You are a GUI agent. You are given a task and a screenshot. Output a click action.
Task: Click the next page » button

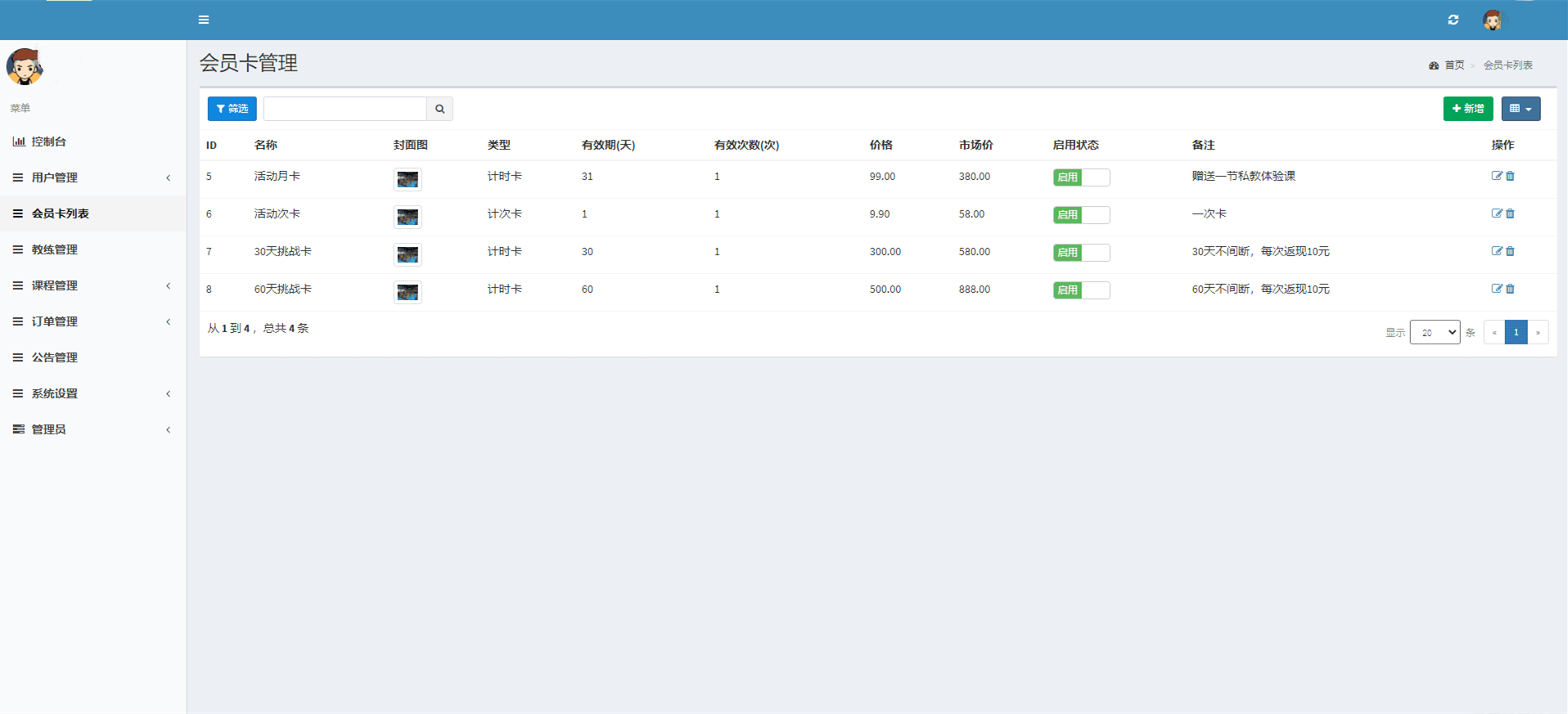1538,332
